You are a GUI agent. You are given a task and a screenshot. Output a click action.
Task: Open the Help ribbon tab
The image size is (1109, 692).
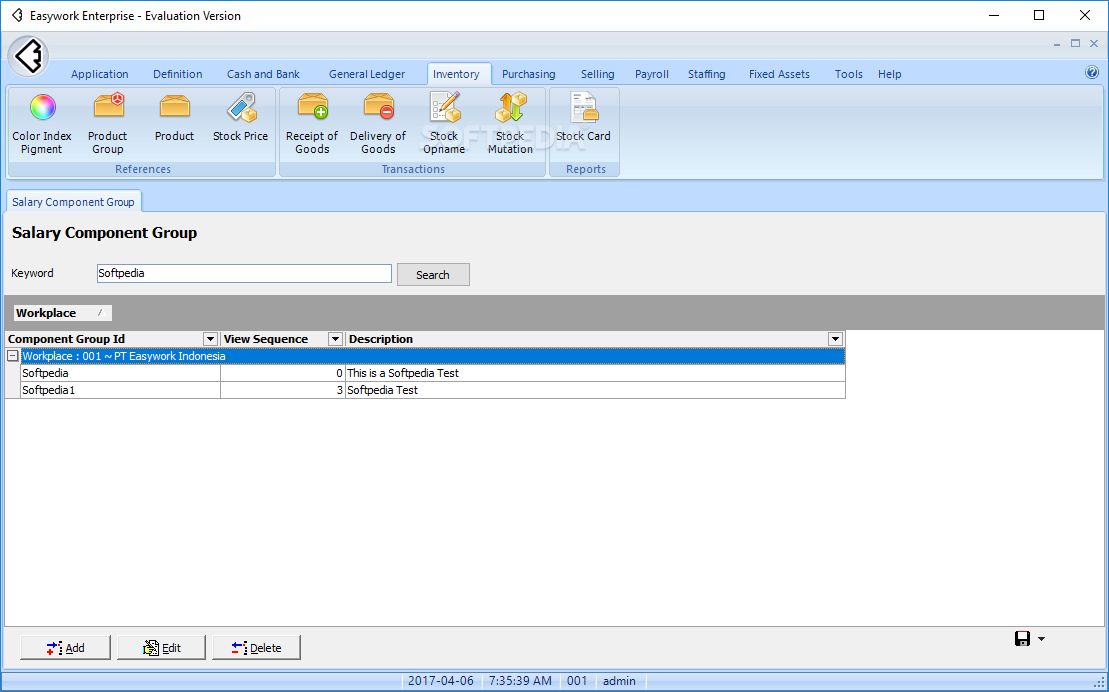(889, 74)
